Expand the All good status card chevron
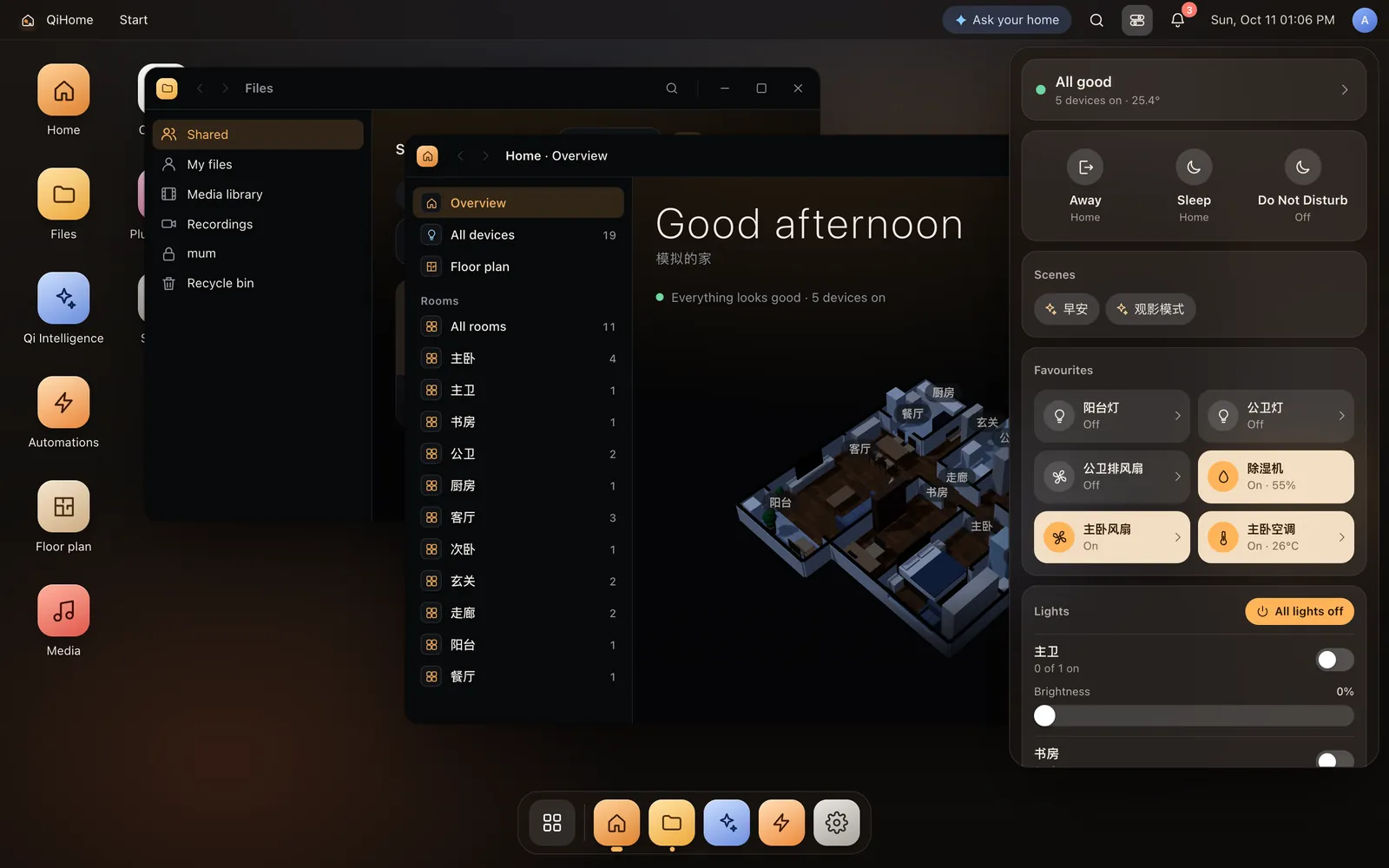1389x868 pixels. coord(1345,89)
